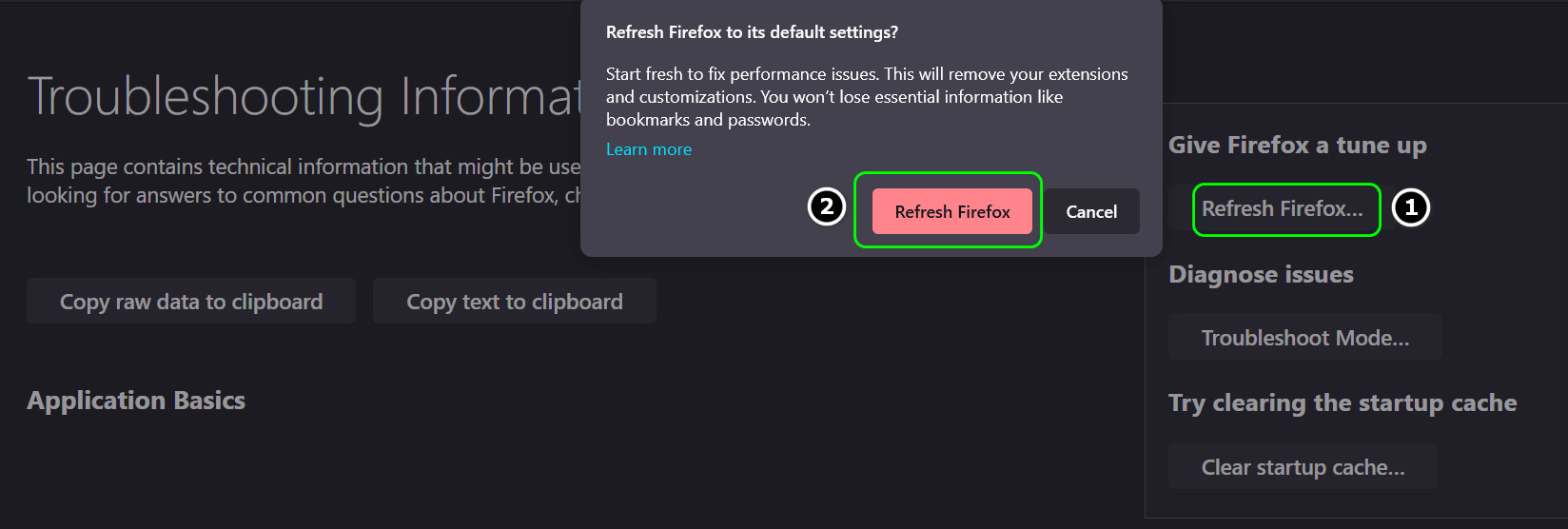Click the 'Start fresh to fix performance issues' line
Screen dimensions: 1568x529
[x=866, y=74]
